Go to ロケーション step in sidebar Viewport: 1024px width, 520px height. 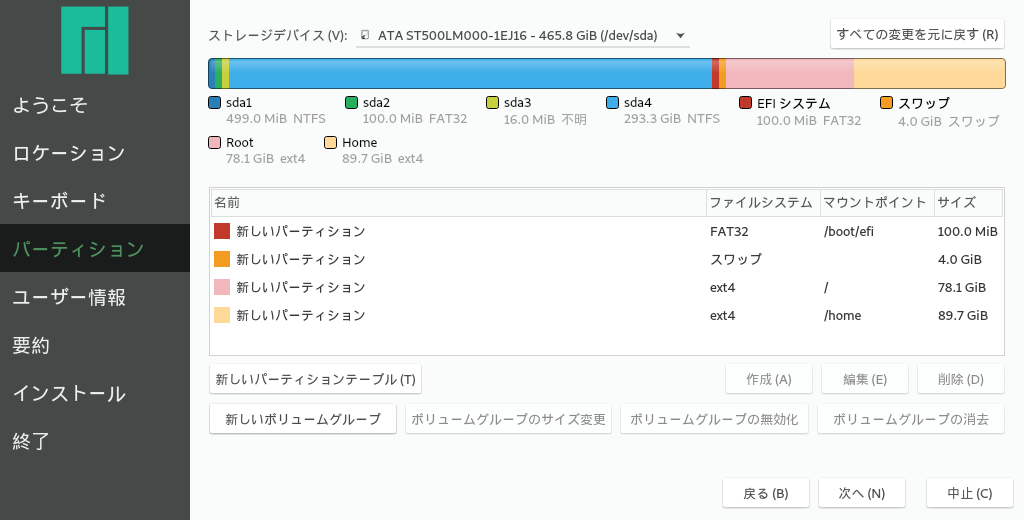pyautogui.click(x=95, y=153)
